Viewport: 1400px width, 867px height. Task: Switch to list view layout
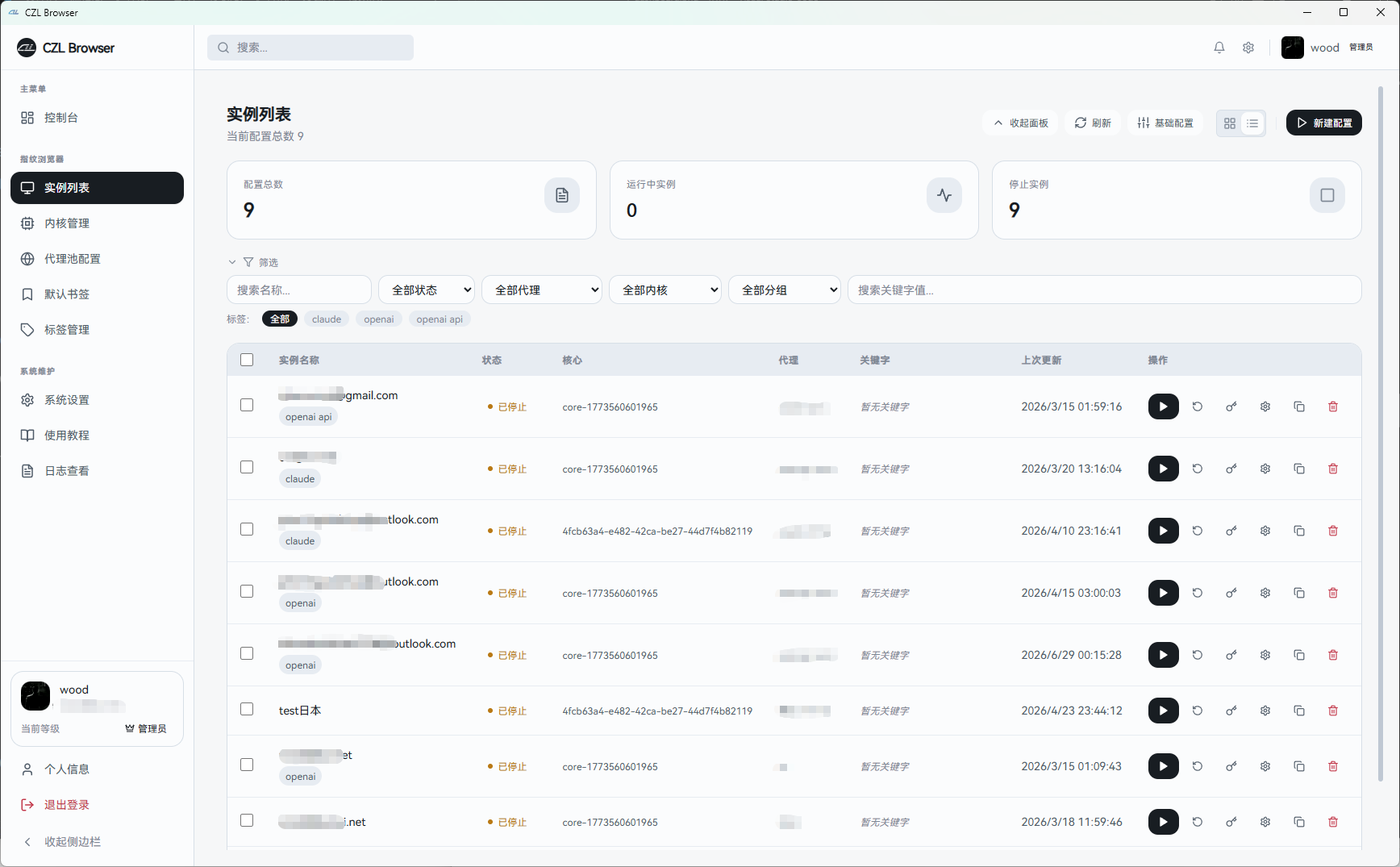coord(1252,123)
